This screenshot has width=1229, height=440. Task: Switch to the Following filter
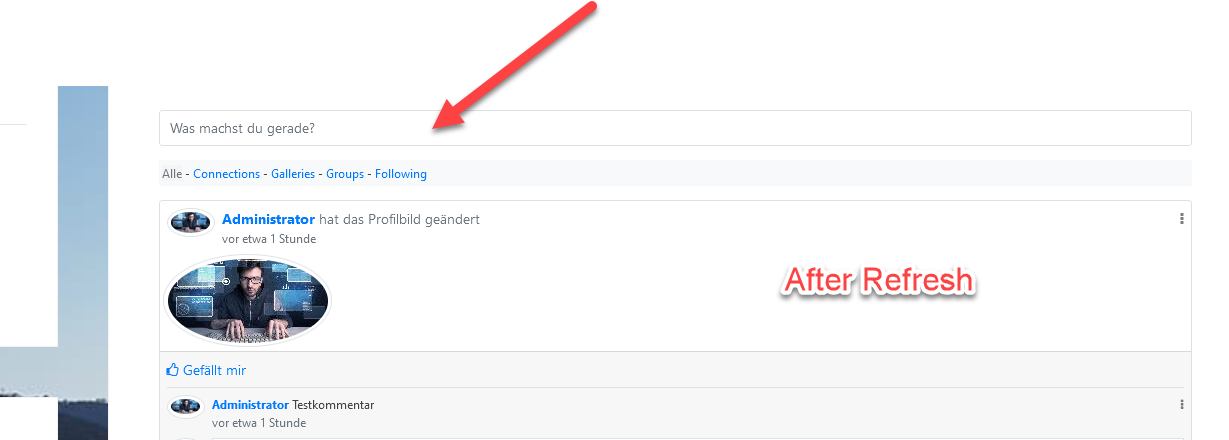tap(401, 174)
